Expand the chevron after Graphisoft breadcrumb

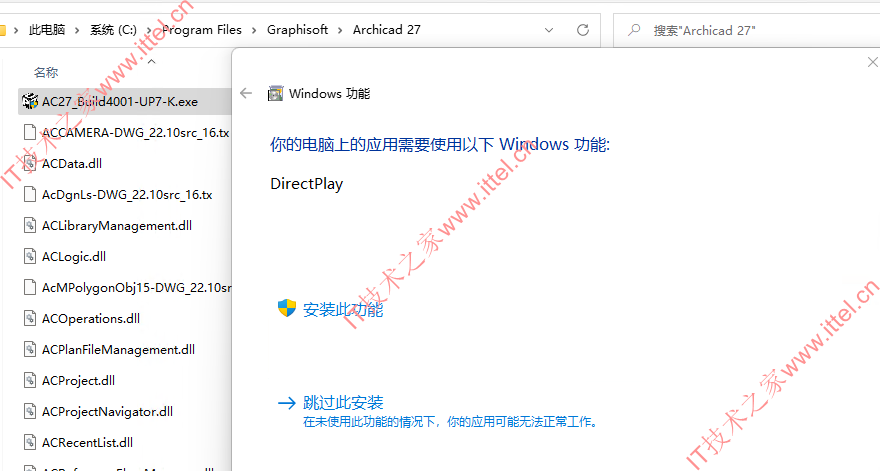[340, 30]
